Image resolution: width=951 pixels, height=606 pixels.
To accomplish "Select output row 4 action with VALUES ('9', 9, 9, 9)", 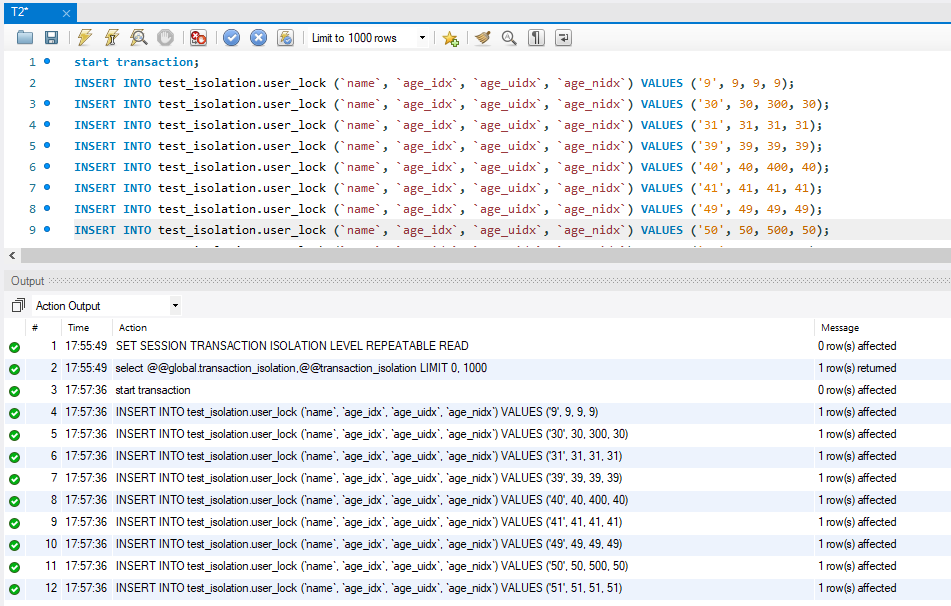I will coord(357,412).
